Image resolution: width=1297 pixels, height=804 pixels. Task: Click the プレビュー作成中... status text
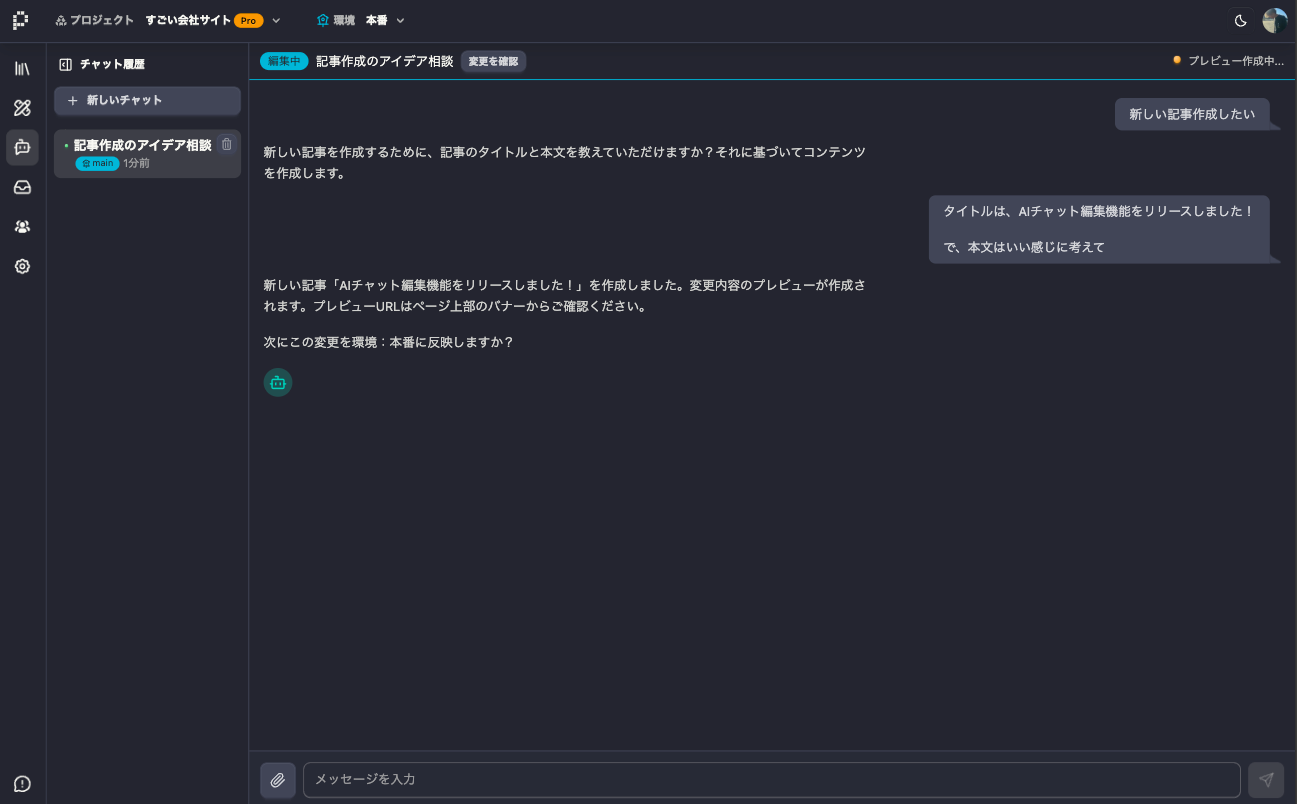(x=1236, y=61)
